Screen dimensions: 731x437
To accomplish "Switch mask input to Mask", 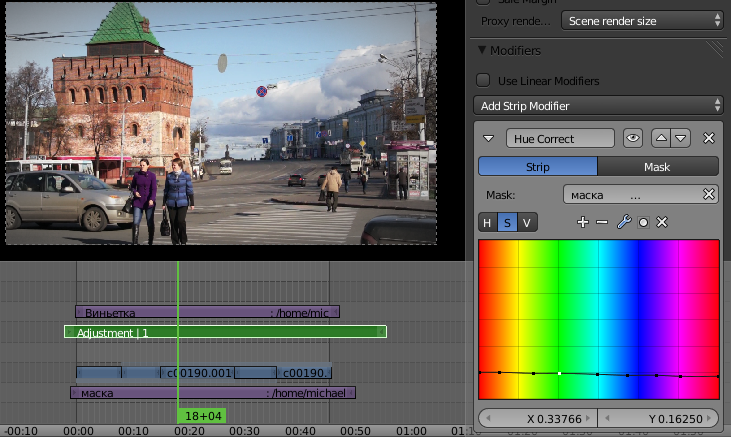I will tap(658, 166).
